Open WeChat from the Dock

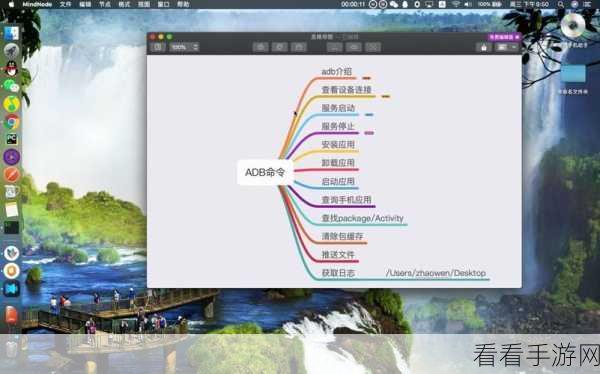coord(11,86)
